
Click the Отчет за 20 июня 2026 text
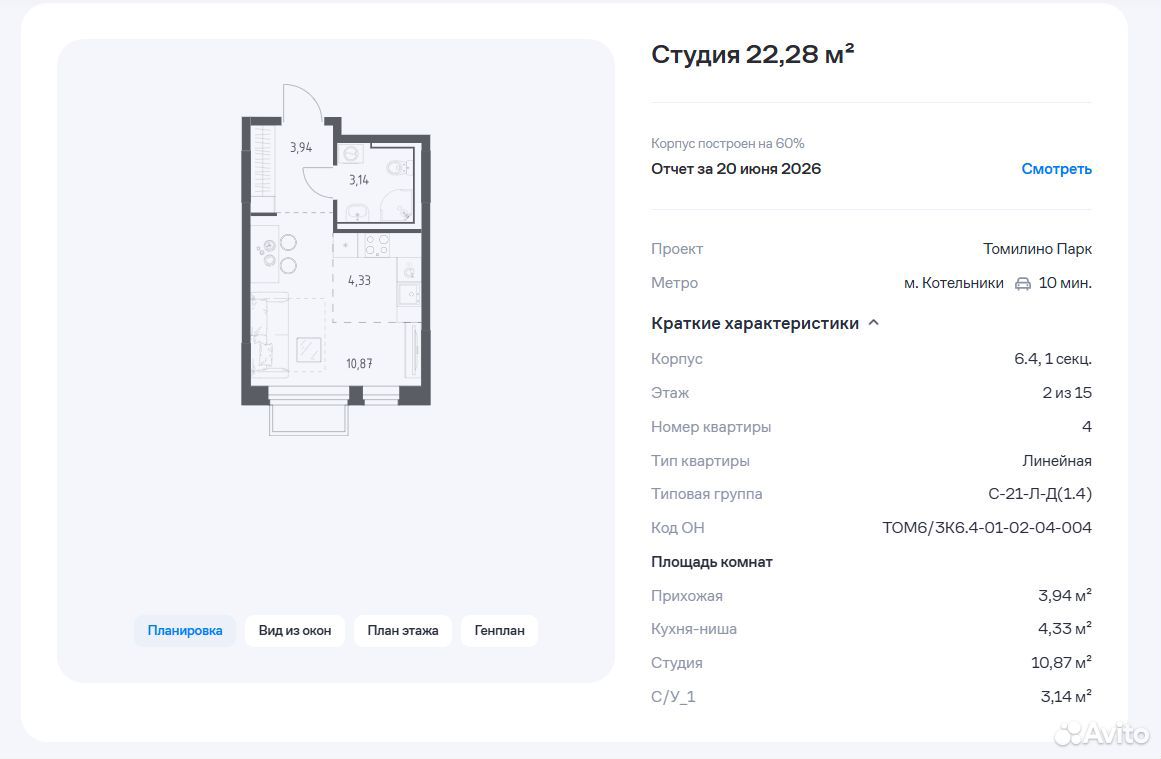(x=736, y=169)
